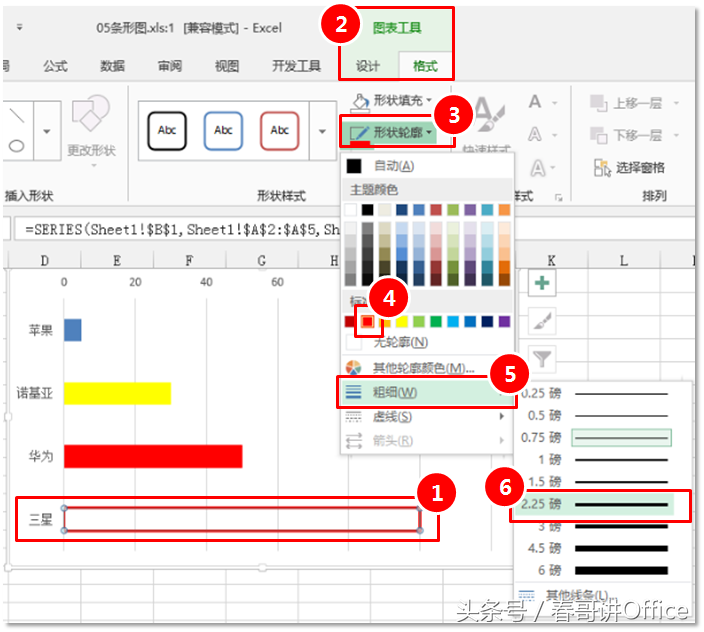Select column L header
Viewport: 704px width, 632px height.
pos(624,260)
